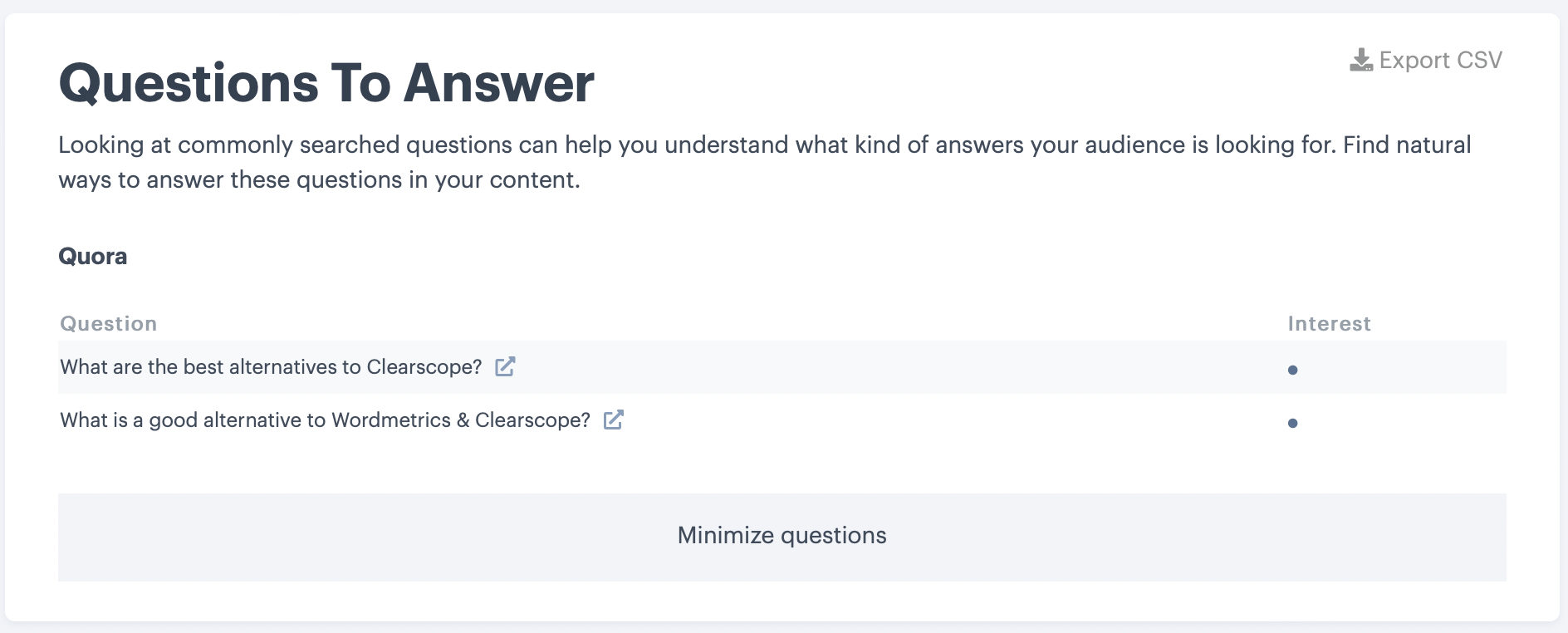
Task: Open external link icon beside Wordmetrics question
Action: 613,420
